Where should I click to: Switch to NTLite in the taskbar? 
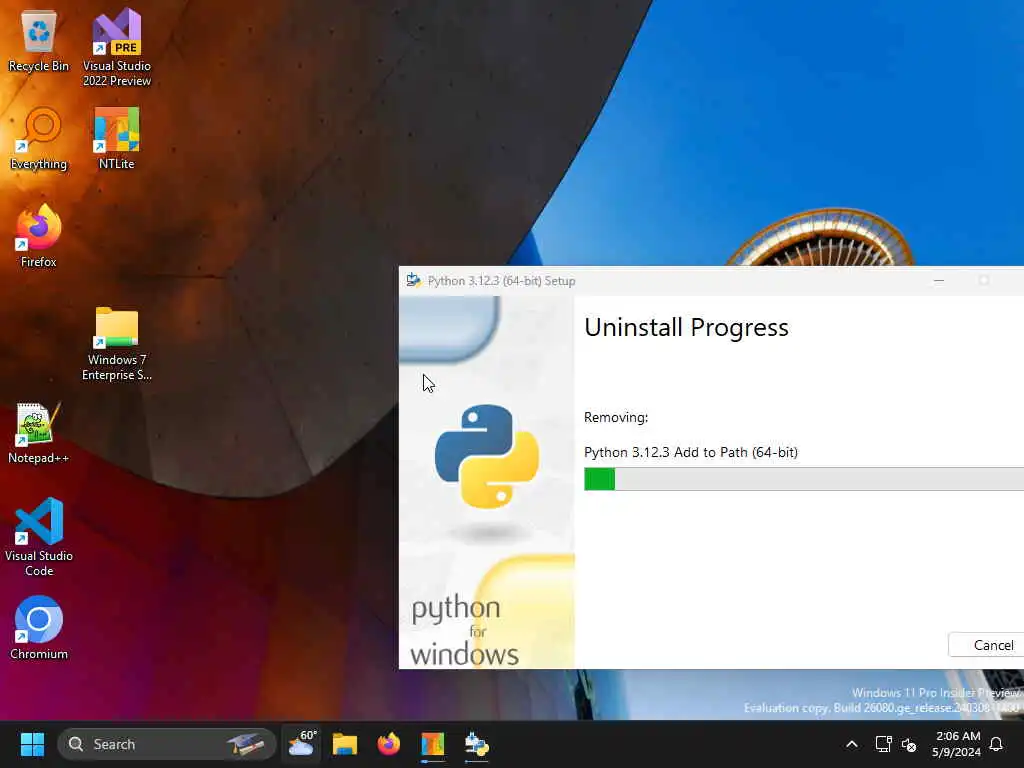432,744
